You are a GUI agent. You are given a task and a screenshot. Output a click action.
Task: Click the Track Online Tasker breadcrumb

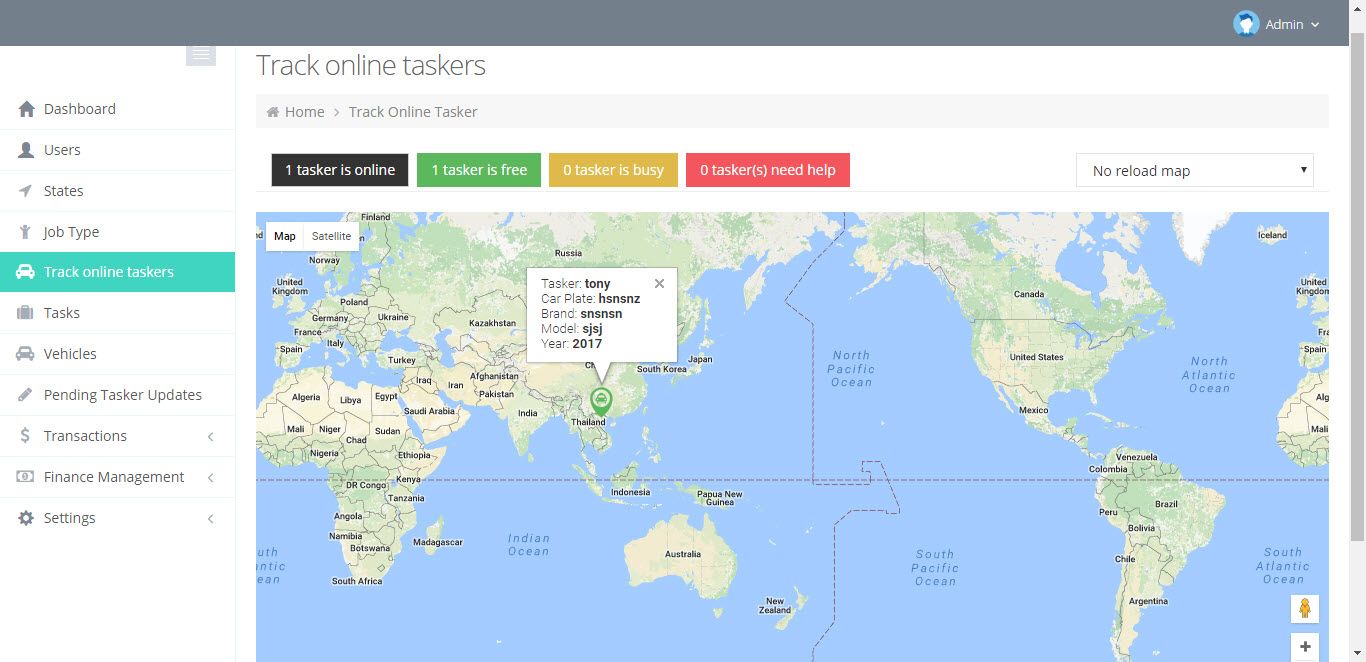(x=413, y=112)
